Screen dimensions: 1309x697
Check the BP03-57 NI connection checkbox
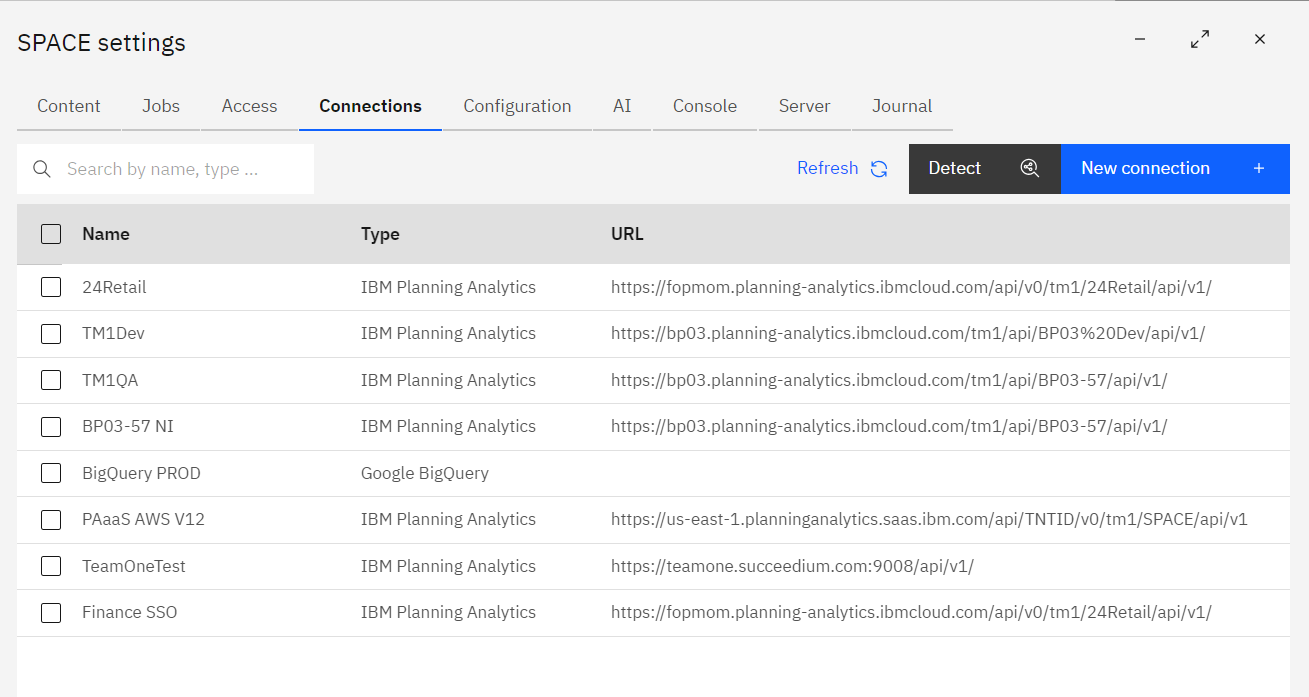click(51, 427)
